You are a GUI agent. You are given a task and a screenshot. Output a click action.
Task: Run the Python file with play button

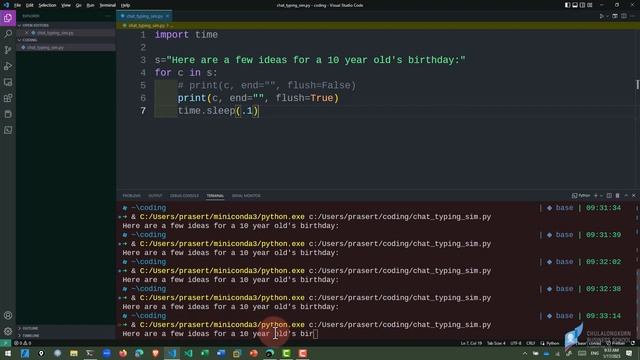(601, 16)
